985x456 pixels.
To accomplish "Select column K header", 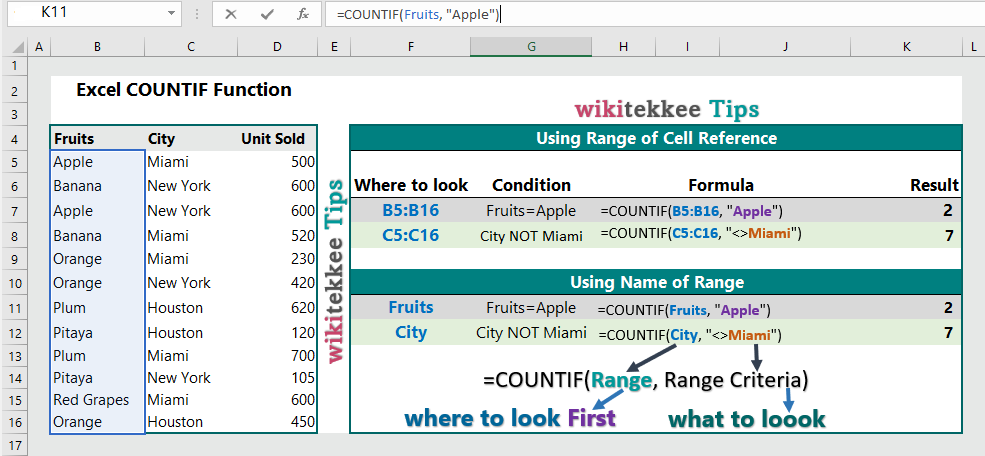I will 906,47.
